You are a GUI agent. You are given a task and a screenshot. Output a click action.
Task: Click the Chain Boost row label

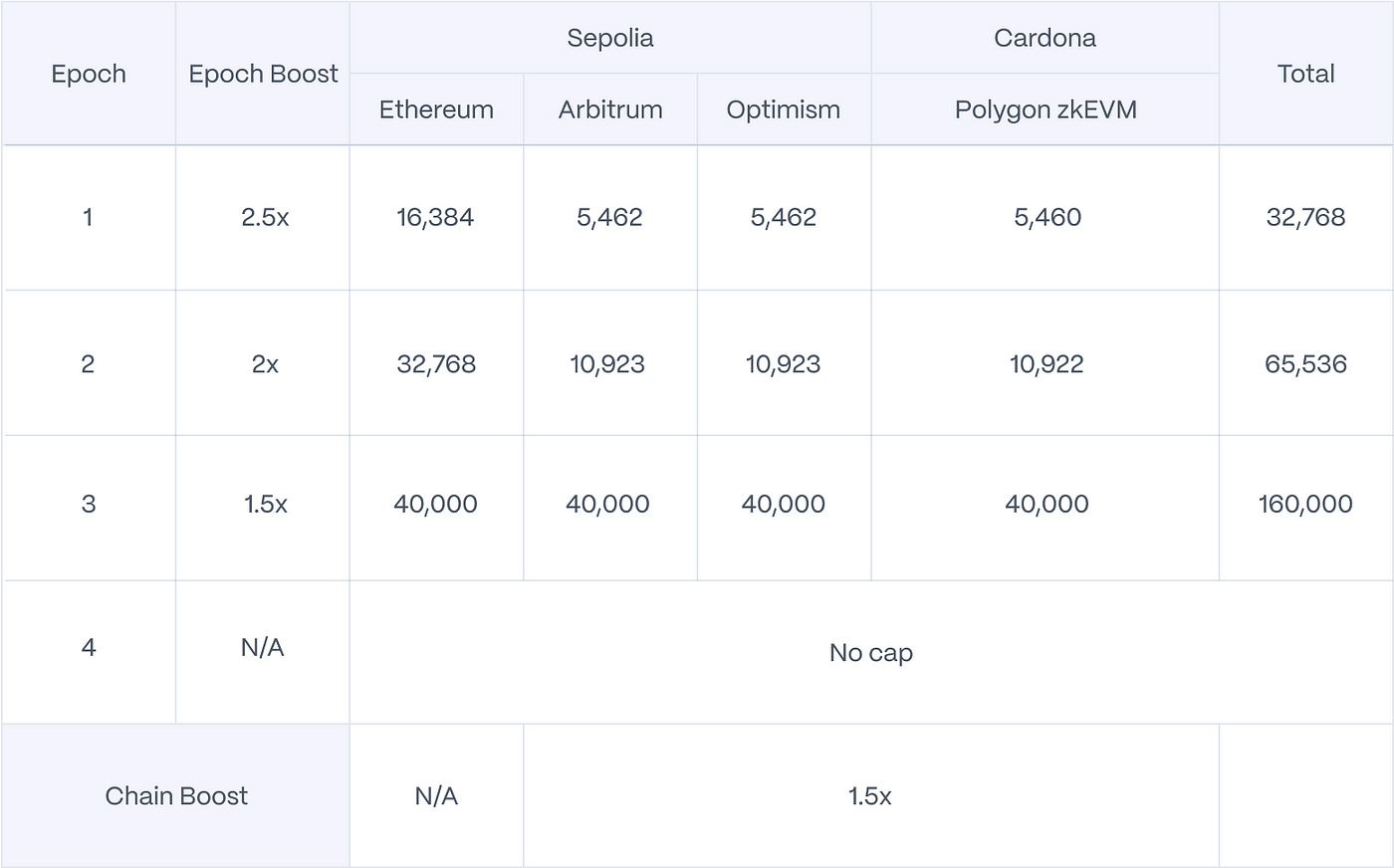(176, 796)
